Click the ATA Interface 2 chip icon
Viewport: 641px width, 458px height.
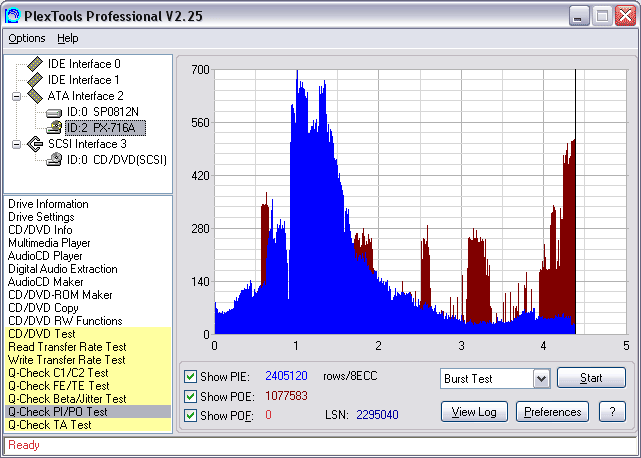[35, 96]
